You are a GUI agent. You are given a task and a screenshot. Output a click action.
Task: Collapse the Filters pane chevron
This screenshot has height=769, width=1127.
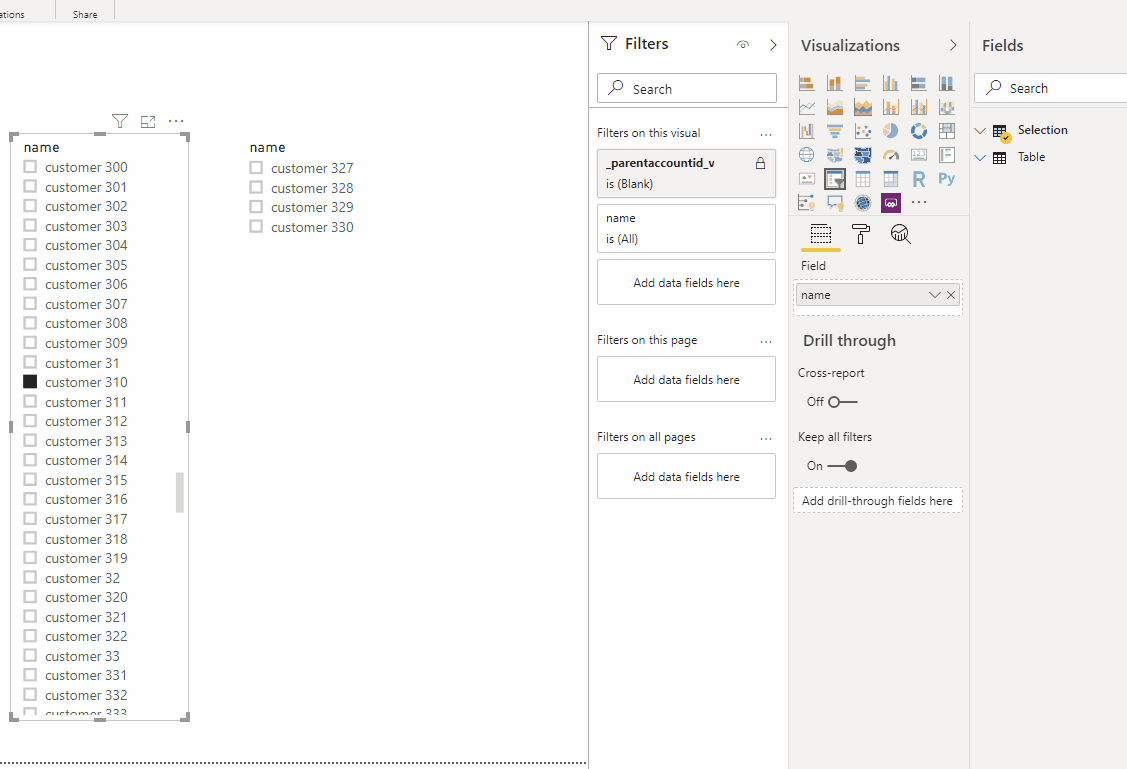[773, 45]
